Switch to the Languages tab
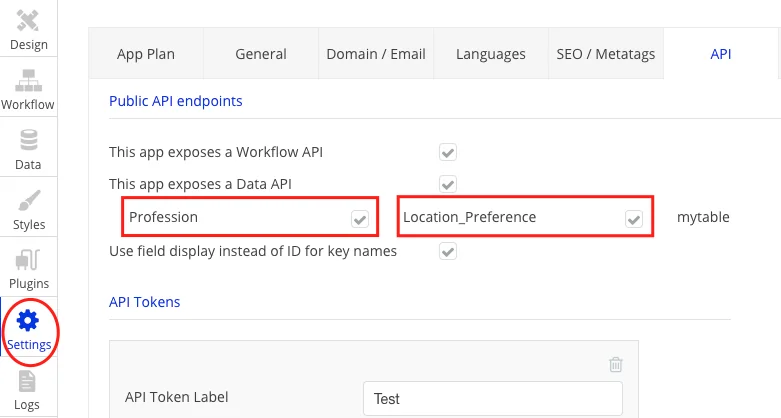Viewport: 781px width, 418px height. coord(491,54)
